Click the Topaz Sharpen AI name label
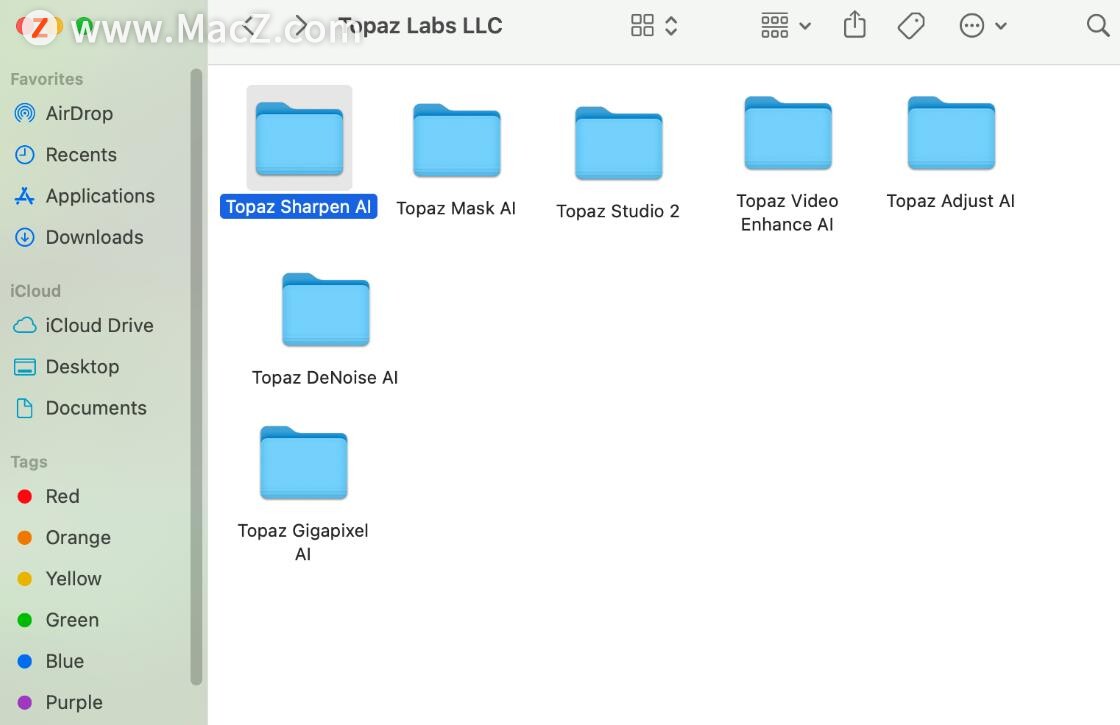The width and height of the screenshot is (1120, 725). pyautogui.click(x=299, y=207)
